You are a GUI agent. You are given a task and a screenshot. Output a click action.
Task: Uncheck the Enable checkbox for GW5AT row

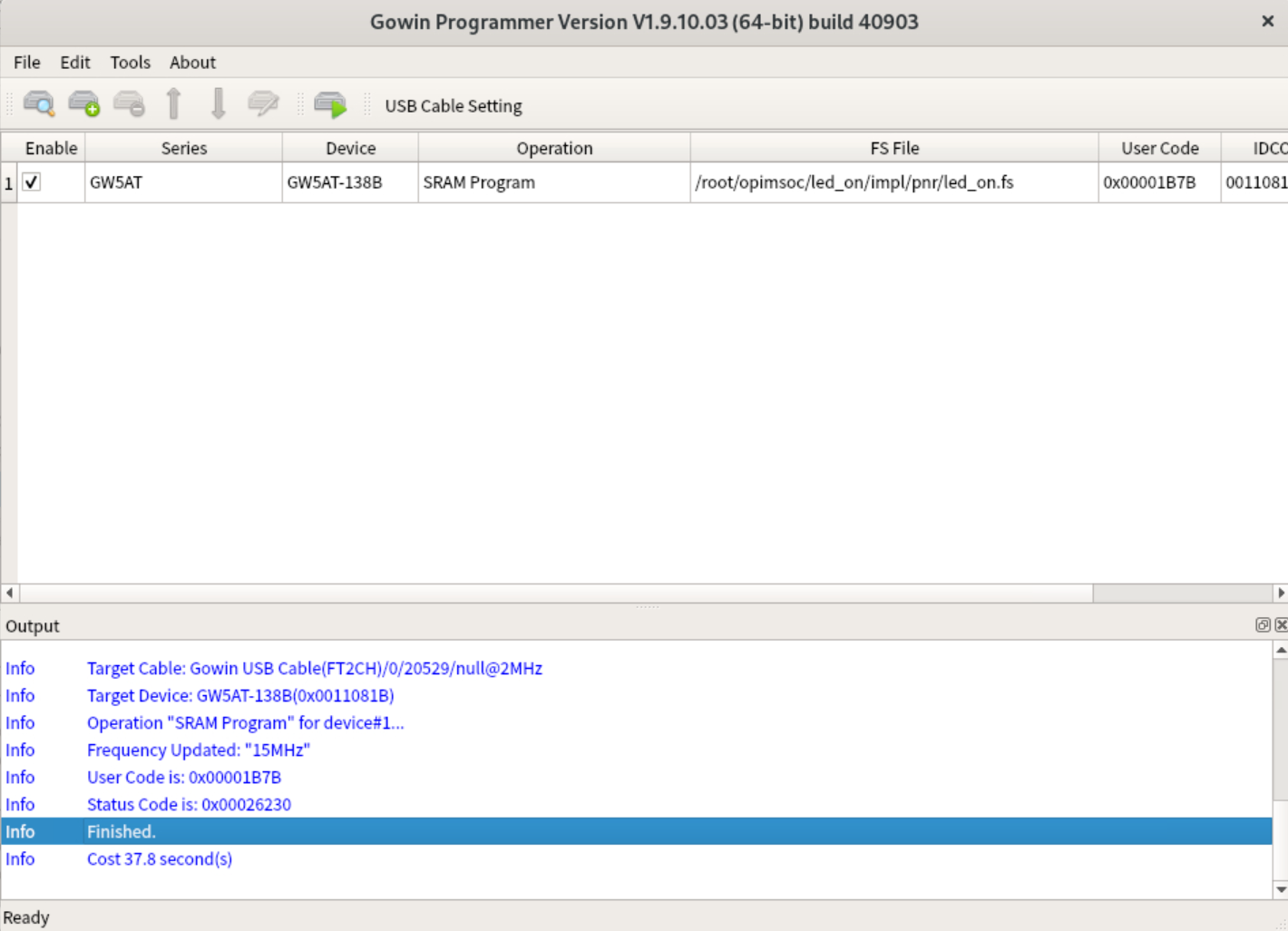32,182
